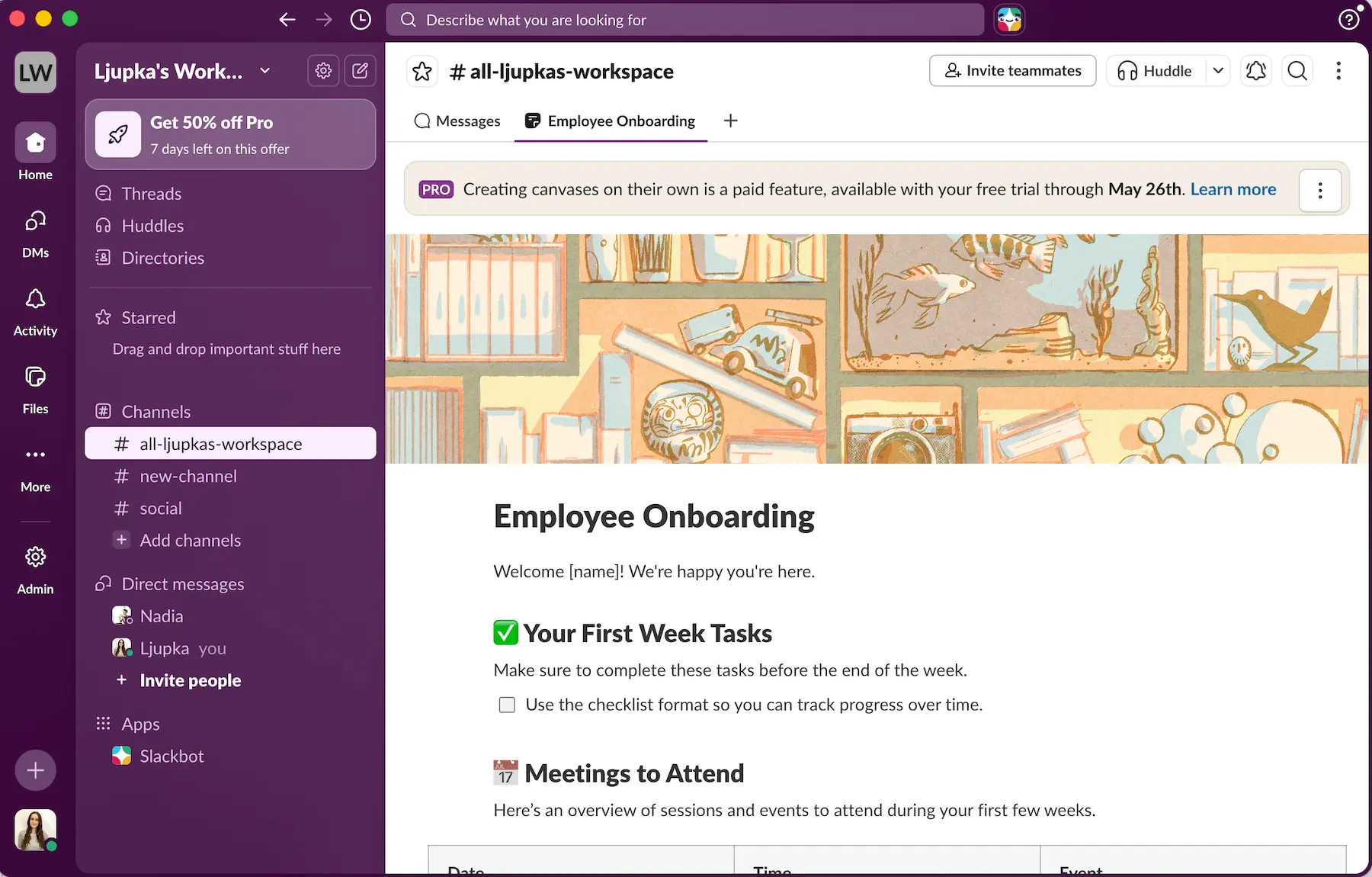Open Directories in the sidebar
The image size is (1372, 877).
pyautogui.click(x=163, y=258)
